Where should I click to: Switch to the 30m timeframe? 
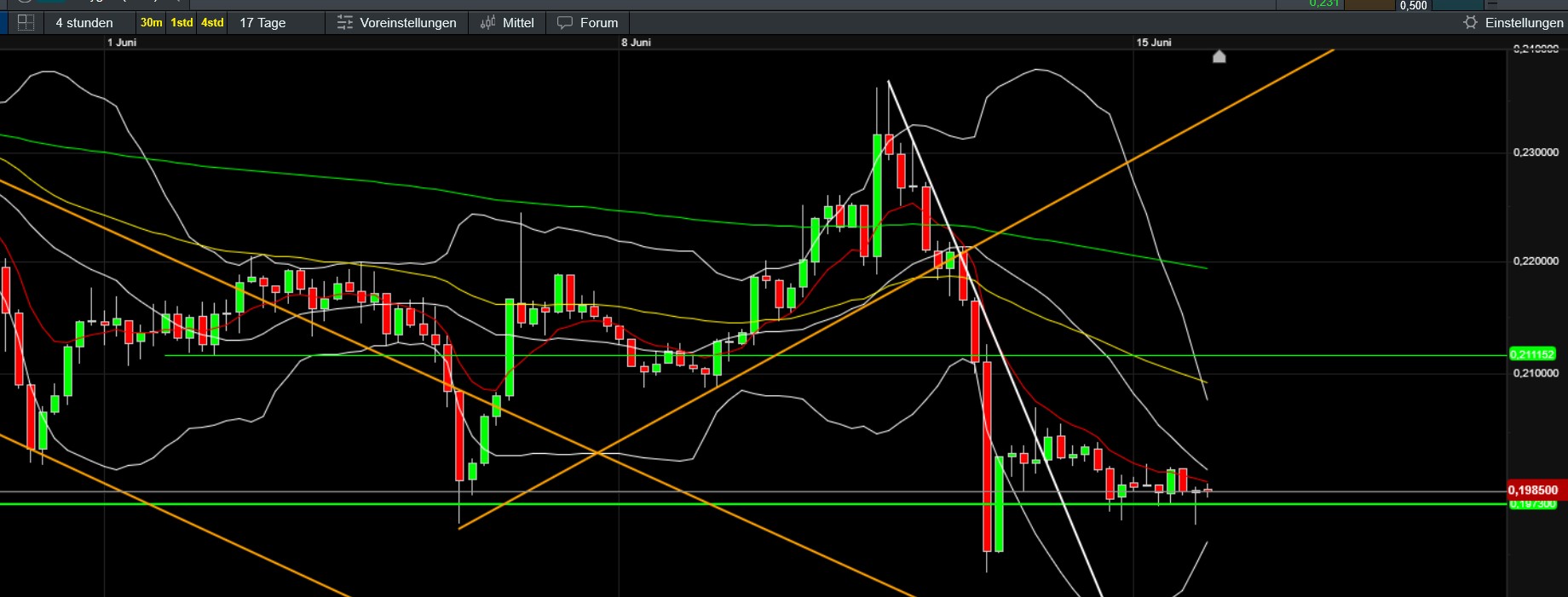coord(152,23)
